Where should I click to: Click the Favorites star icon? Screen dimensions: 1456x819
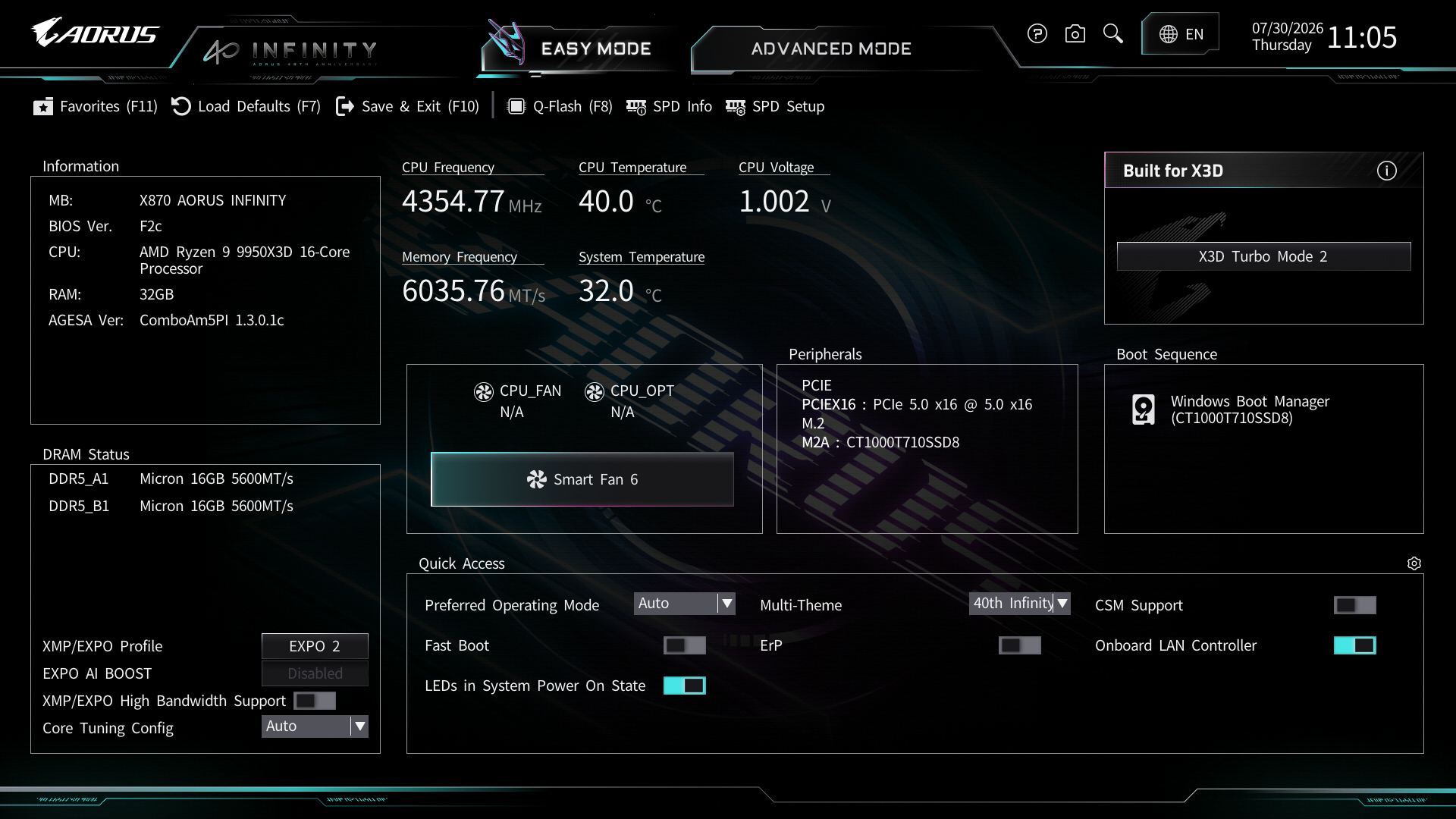43,106
